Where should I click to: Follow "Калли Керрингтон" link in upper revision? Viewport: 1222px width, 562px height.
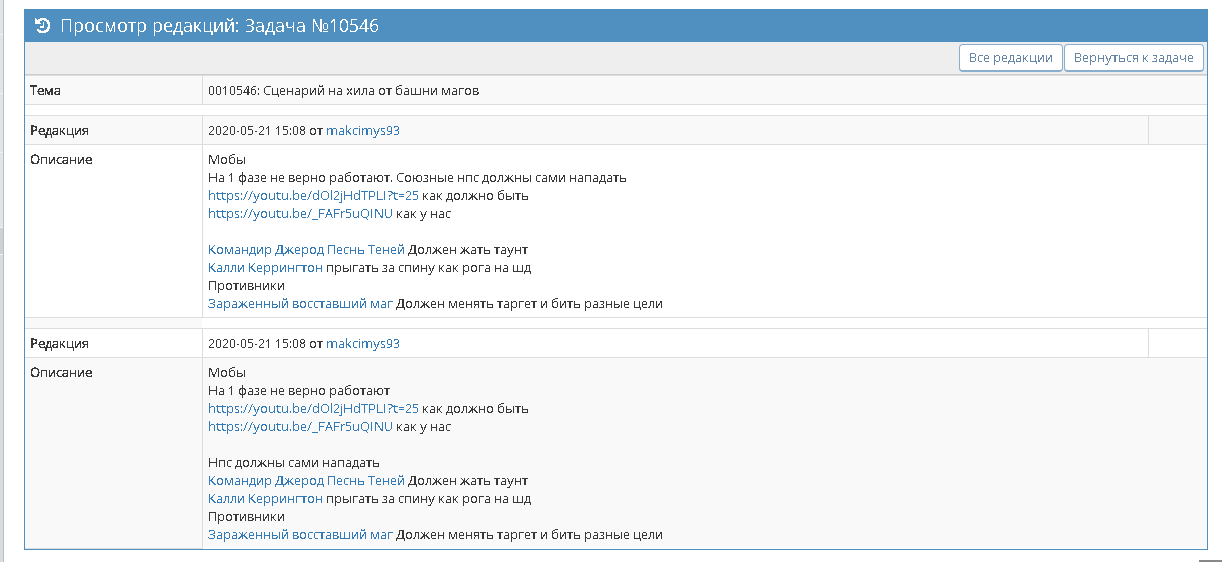click(265, 268)
